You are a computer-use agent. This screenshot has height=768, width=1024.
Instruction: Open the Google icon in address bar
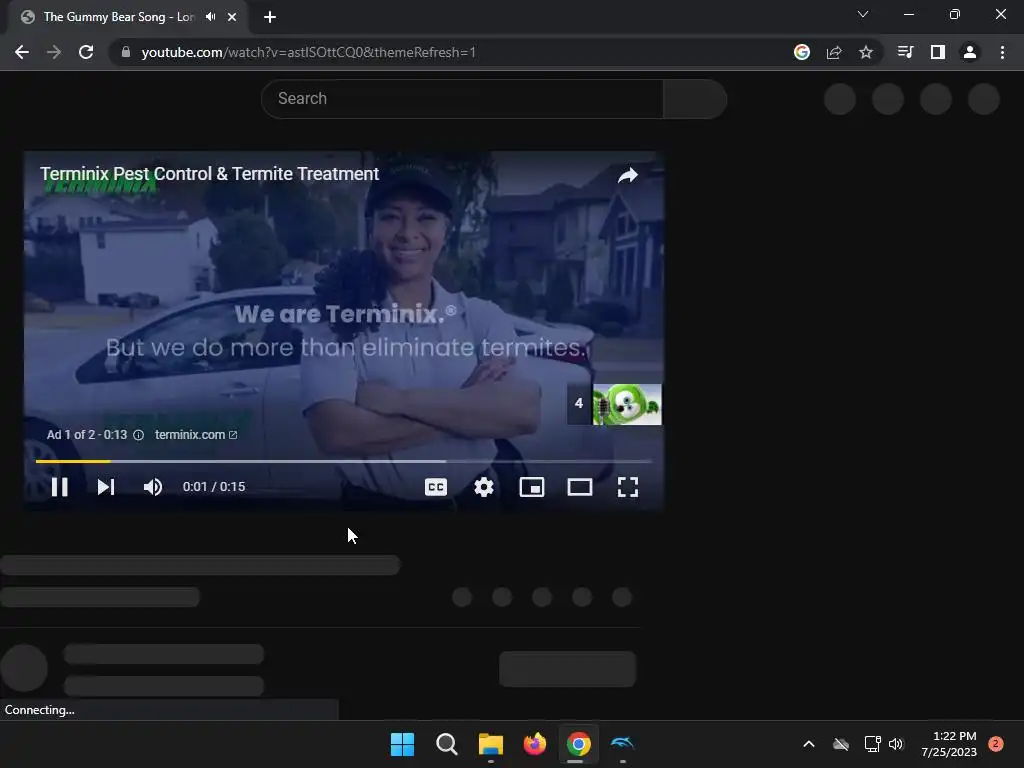(802, 52)
